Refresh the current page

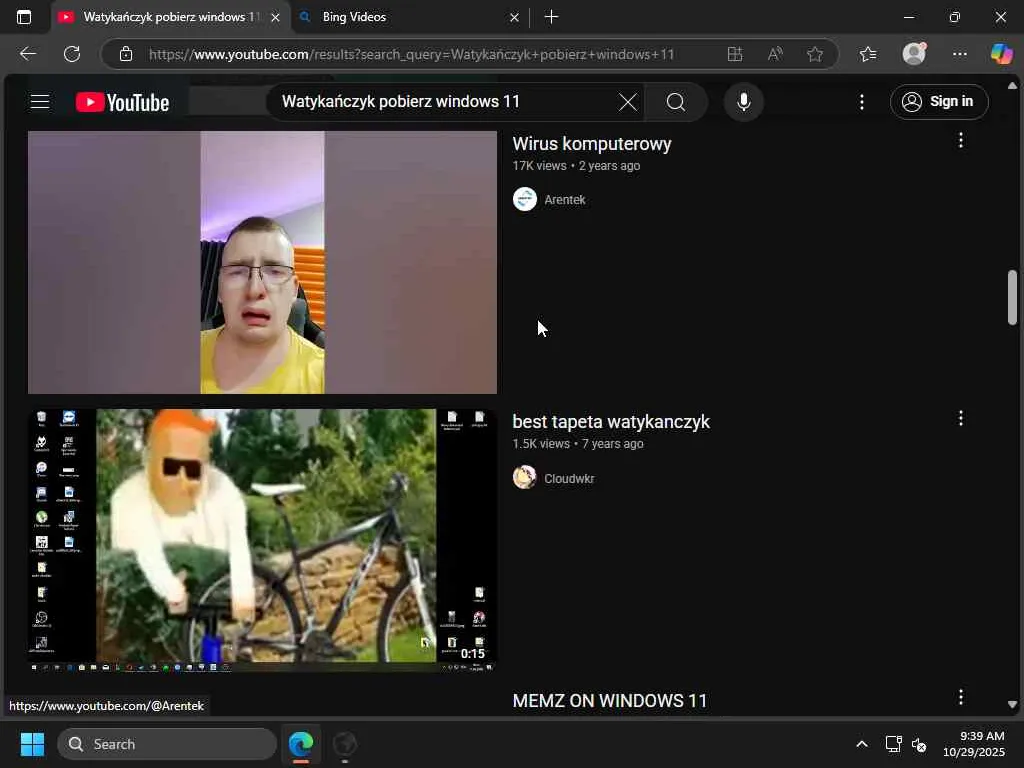click(72, 54)
